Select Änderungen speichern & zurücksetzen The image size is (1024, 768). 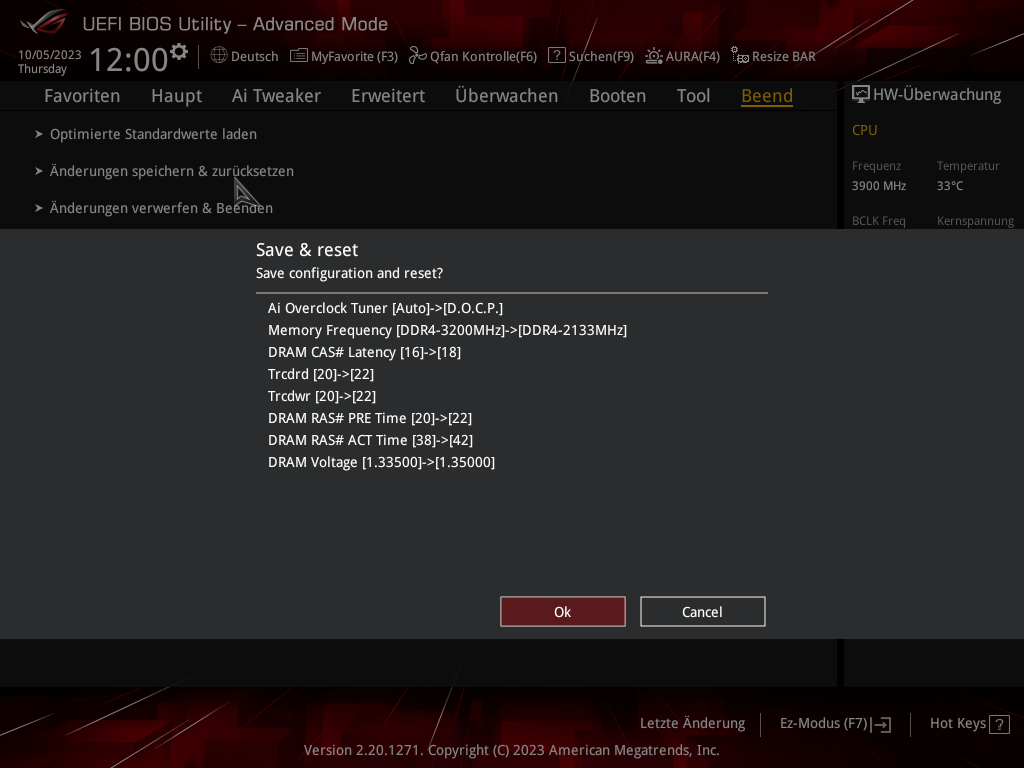coord(172,171)
